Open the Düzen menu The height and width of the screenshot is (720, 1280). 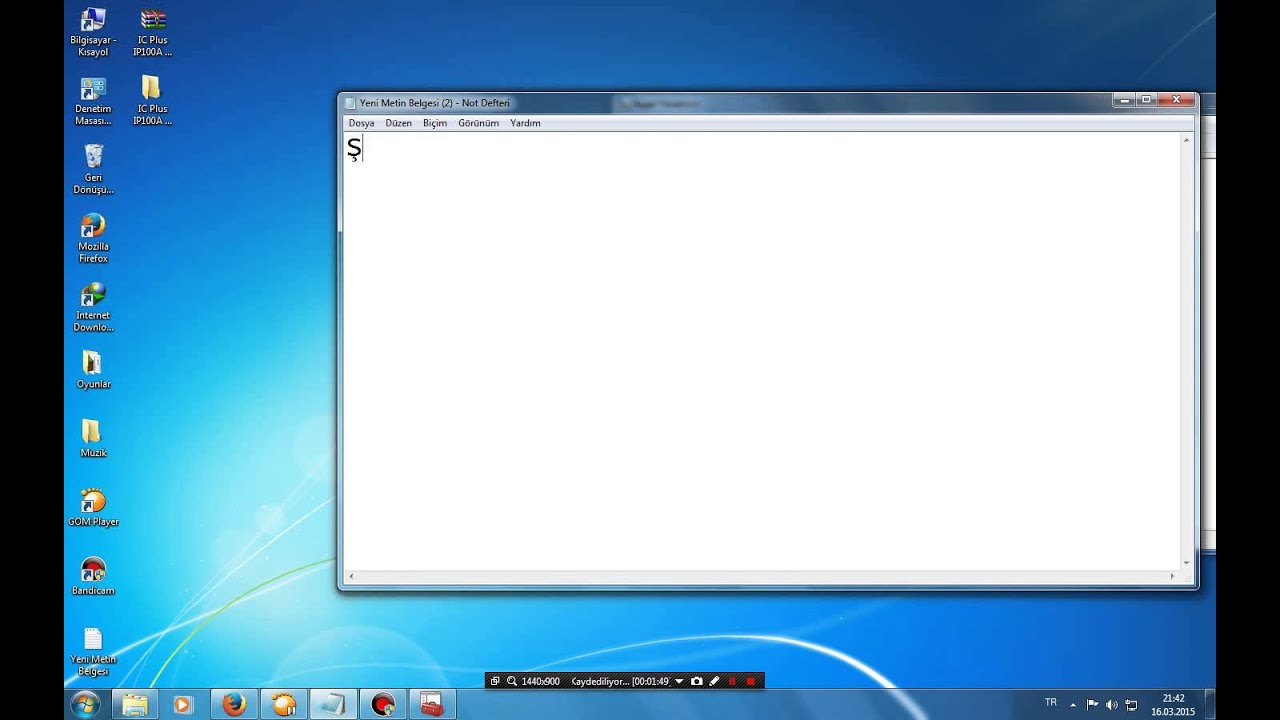pos(398,123)
